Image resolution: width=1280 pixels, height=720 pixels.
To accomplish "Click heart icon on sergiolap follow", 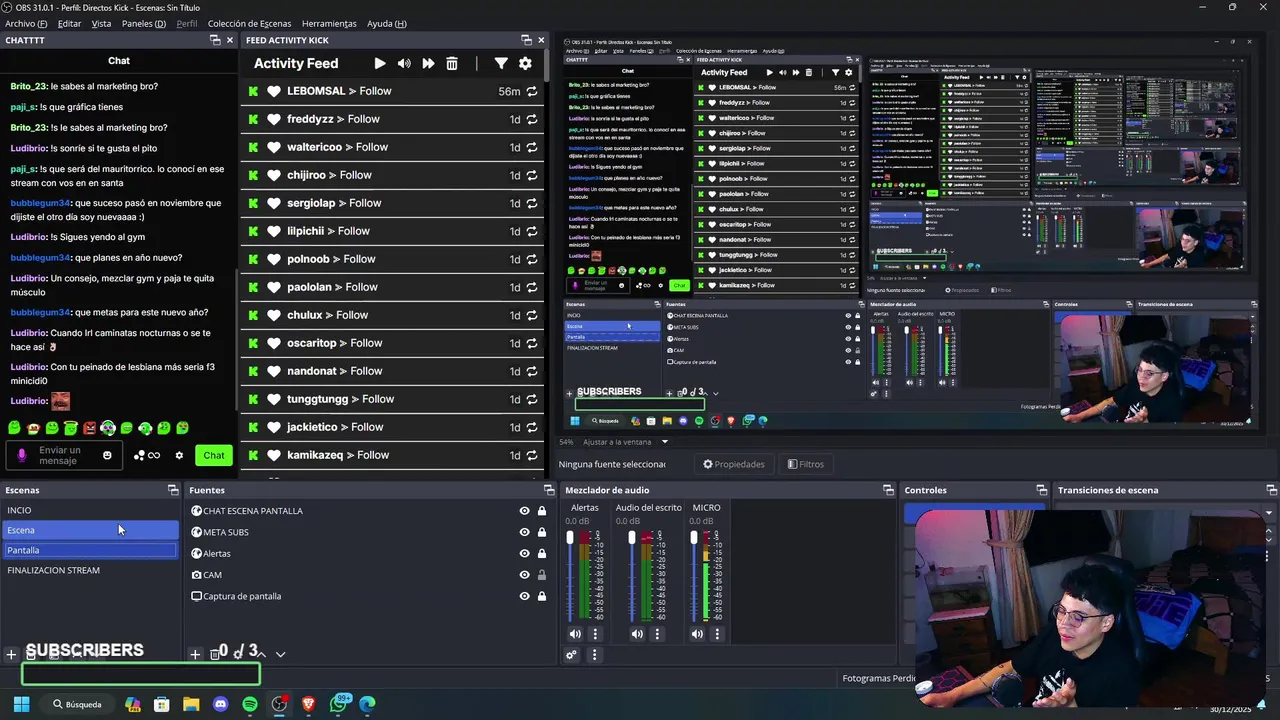I will (x=274, y=203).
